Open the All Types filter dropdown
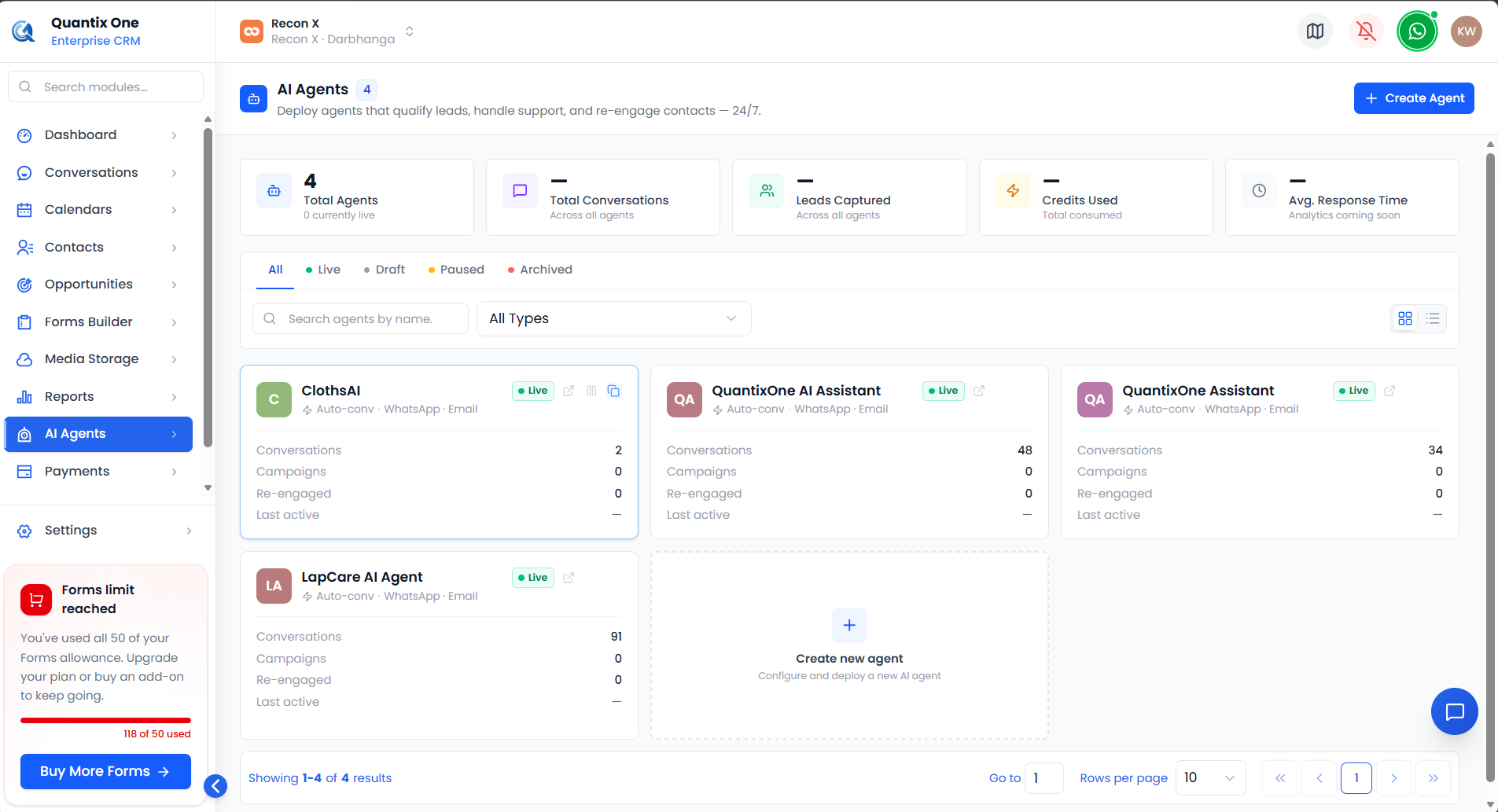 (x=613, y=318)
